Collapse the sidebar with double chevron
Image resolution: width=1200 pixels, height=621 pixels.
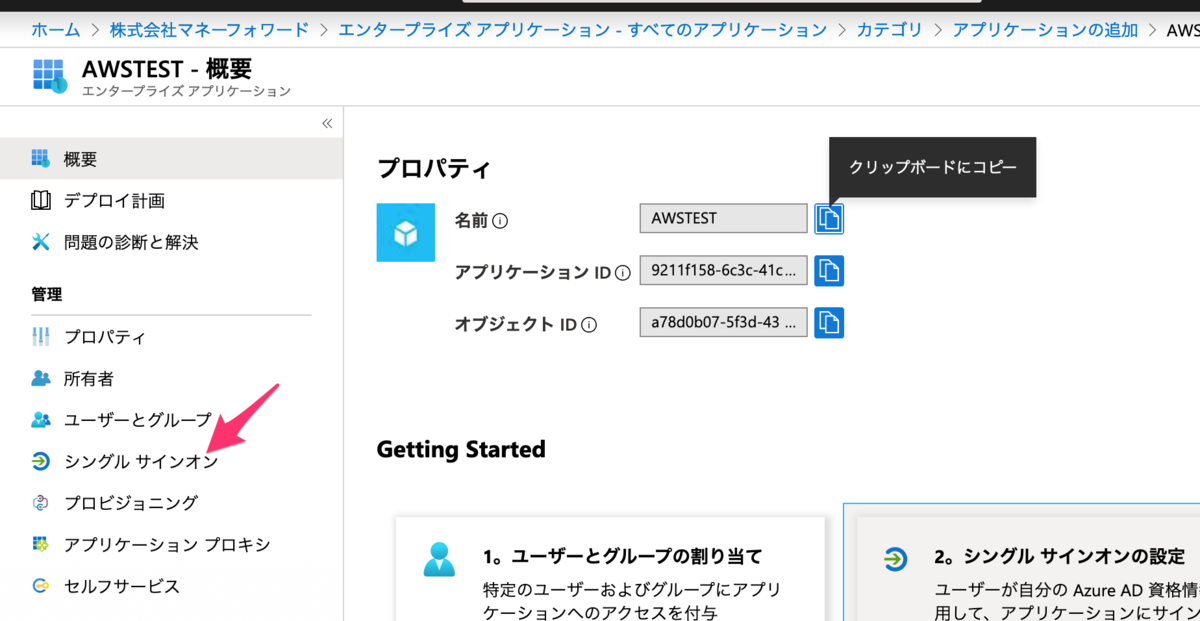[326, 123]
